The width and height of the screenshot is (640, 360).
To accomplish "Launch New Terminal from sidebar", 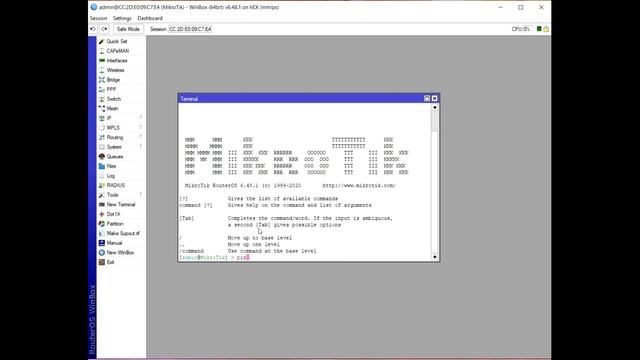I will click(117, 204).
